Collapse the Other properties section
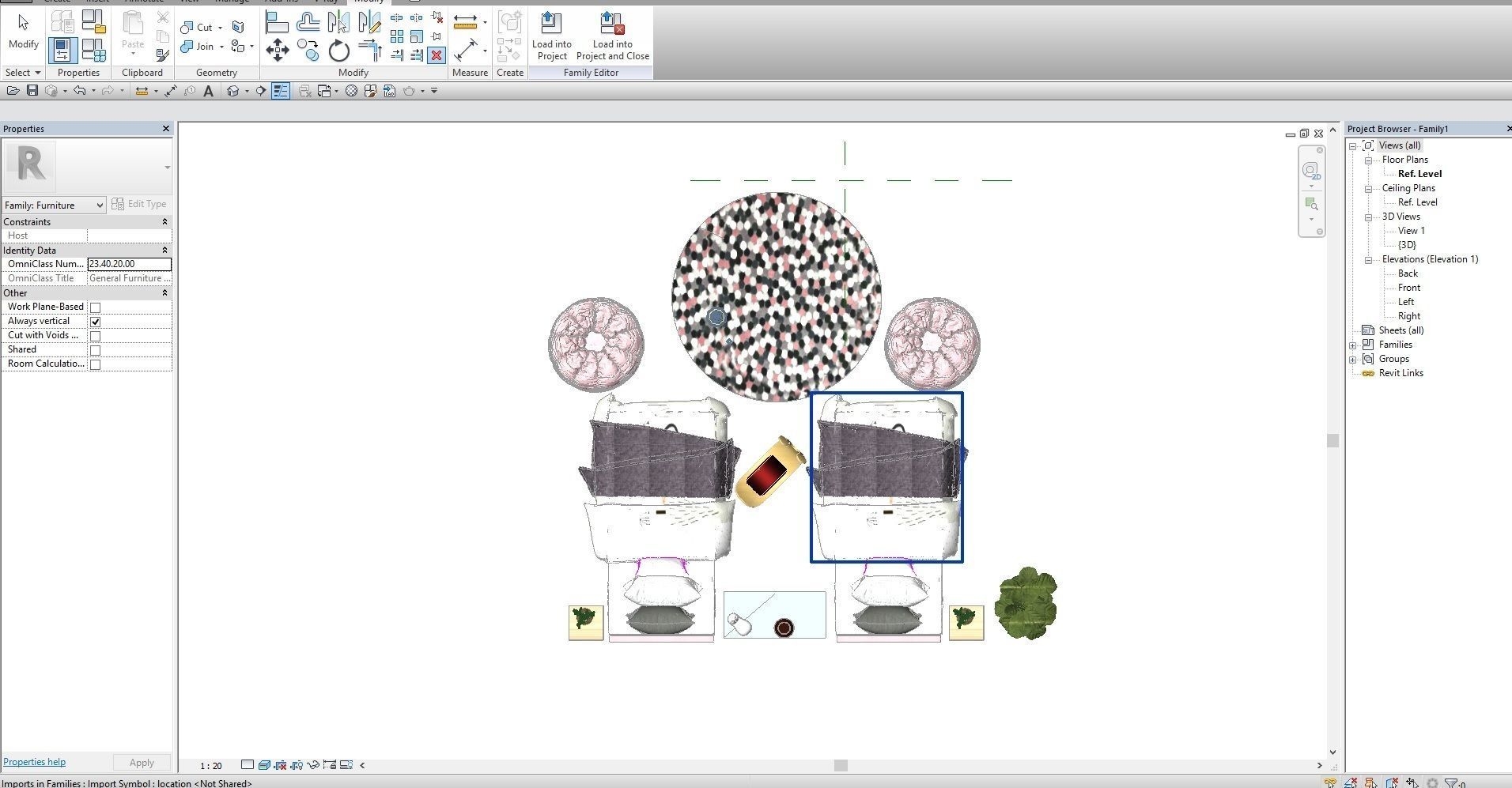 pyautogui.click(x=165, y=293)
